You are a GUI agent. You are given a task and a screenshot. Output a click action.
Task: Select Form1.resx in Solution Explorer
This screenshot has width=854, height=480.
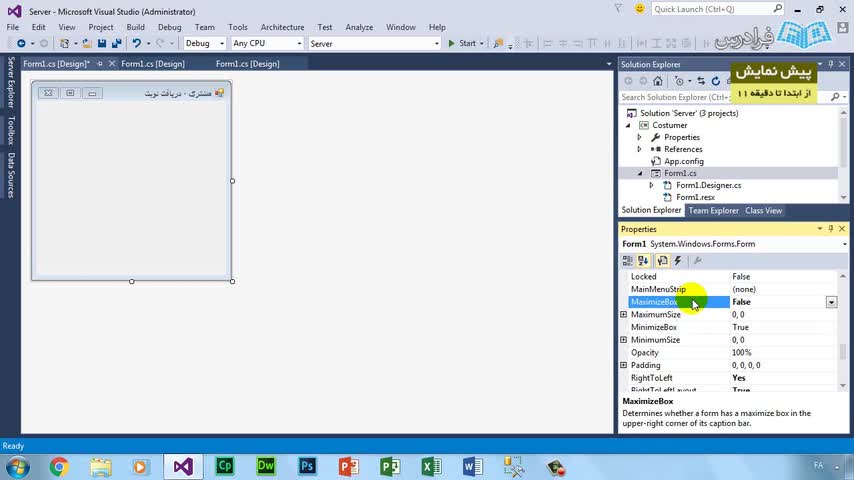coord(695,197)
